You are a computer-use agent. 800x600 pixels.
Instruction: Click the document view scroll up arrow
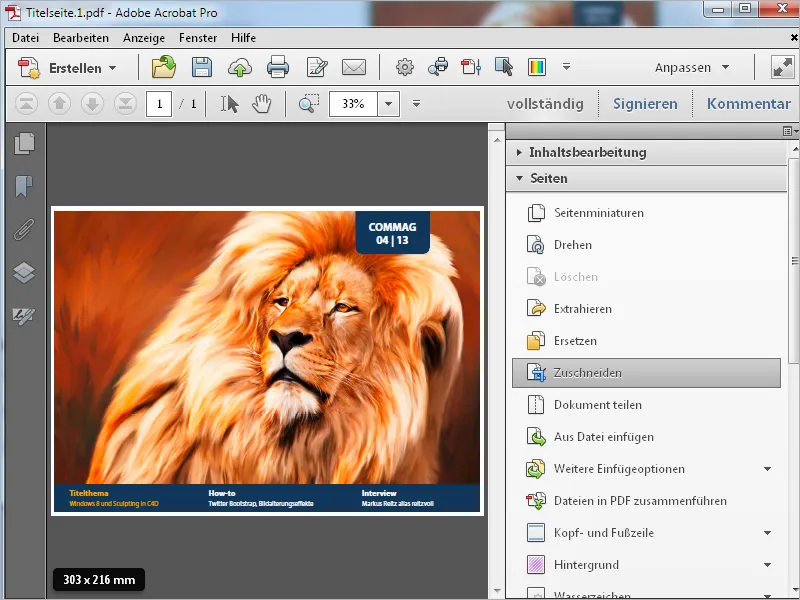pos(497,140)
